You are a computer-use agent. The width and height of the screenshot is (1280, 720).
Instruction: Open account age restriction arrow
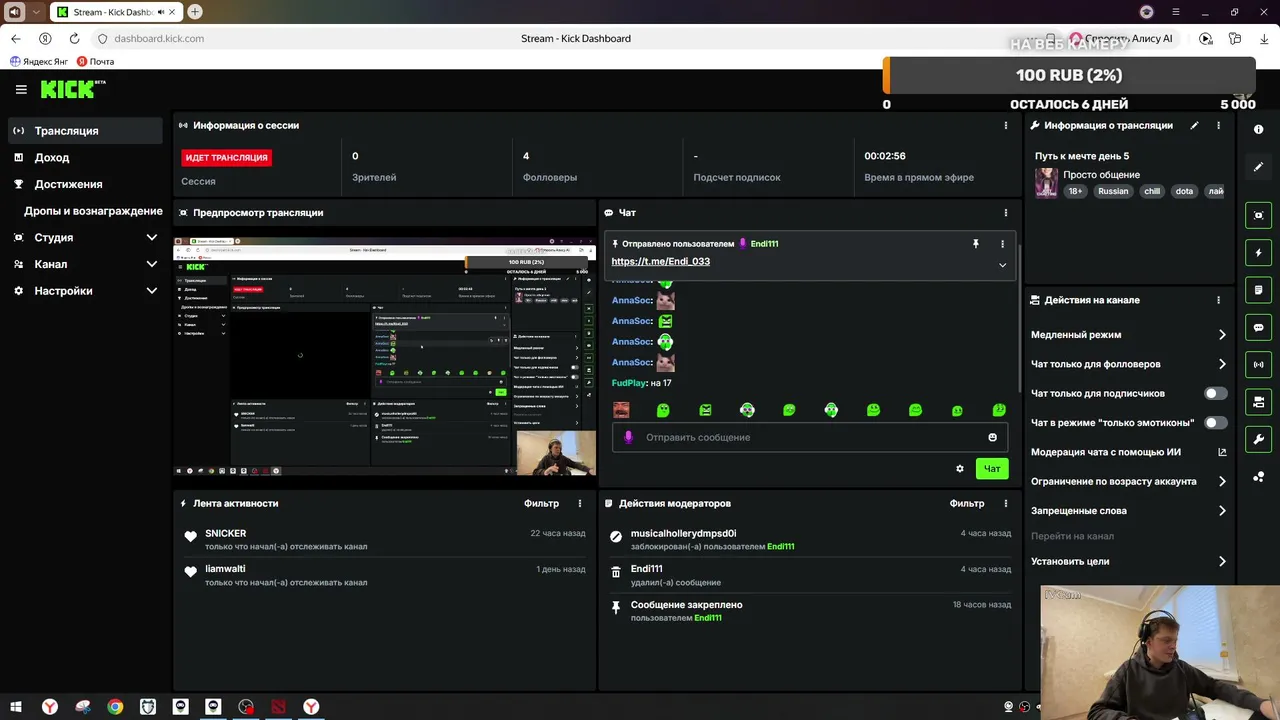1222,481
